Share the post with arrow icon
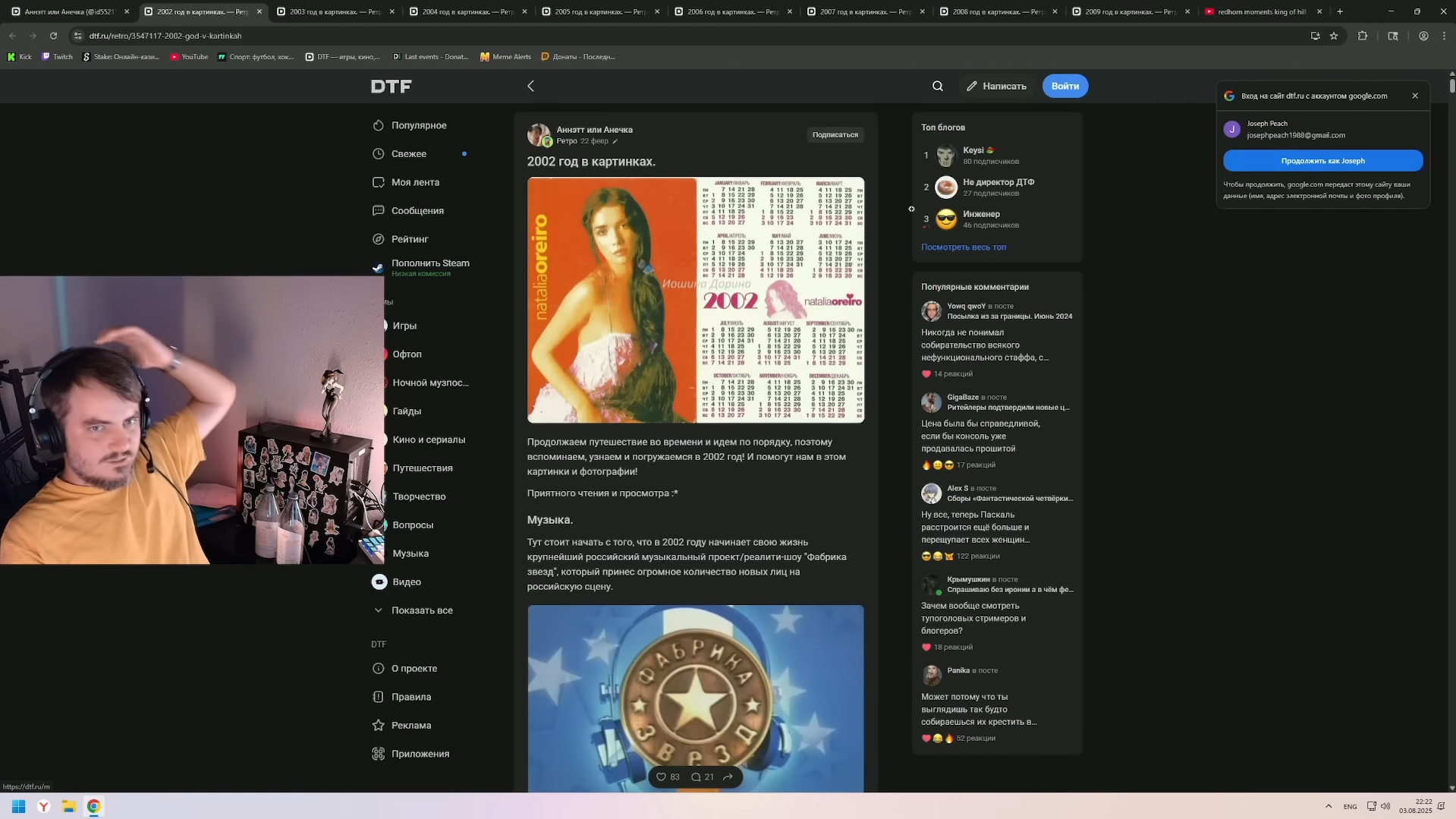Screen dimensions: 1456x819 pos(728,777)
